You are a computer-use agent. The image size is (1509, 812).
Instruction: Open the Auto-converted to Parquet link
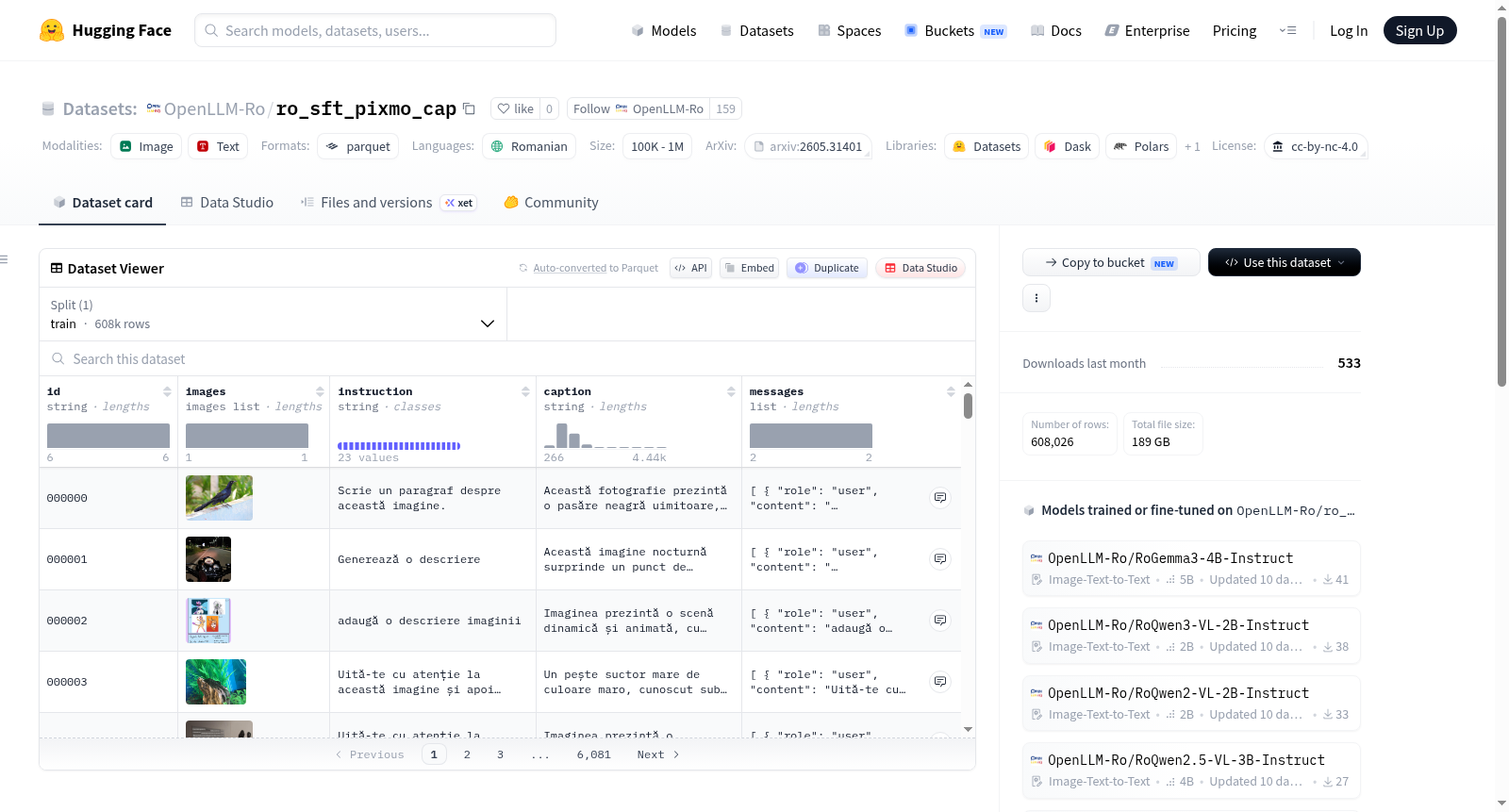[595, 268]
